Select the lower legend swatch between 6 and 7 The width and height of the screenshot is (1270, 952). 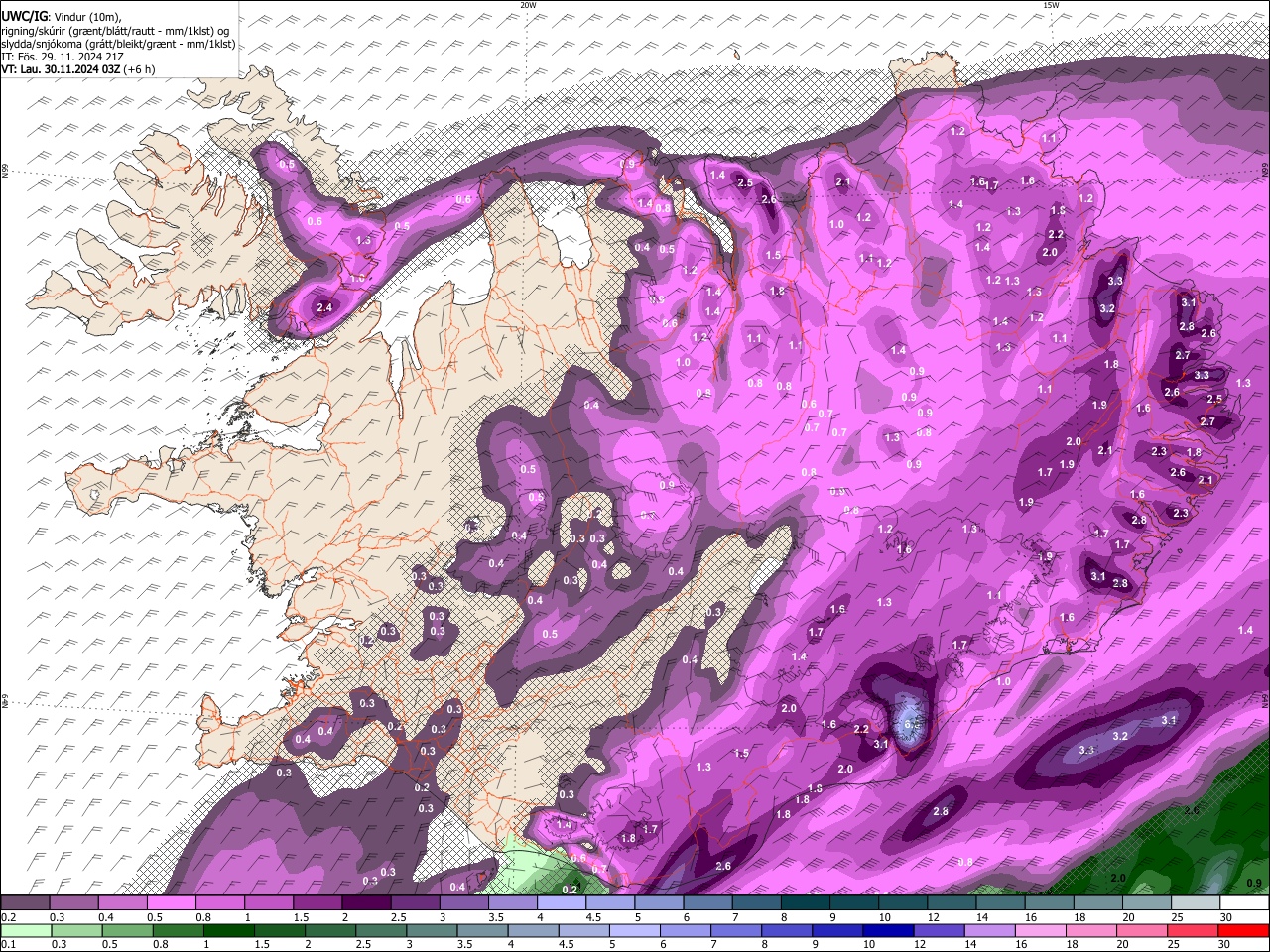tap(684, 931)
